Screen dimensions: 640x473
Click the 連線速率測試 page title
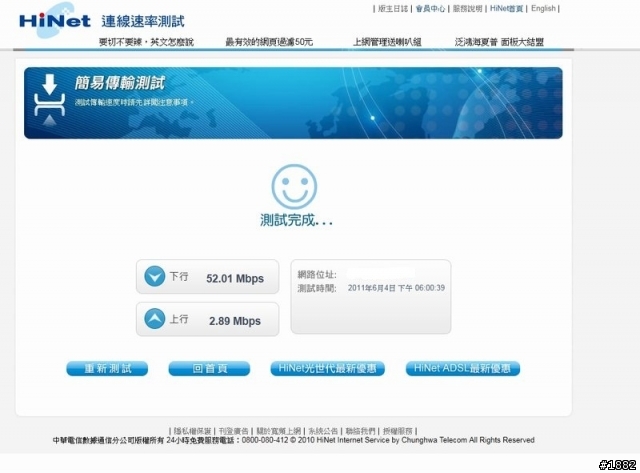[x=143, y=21]
